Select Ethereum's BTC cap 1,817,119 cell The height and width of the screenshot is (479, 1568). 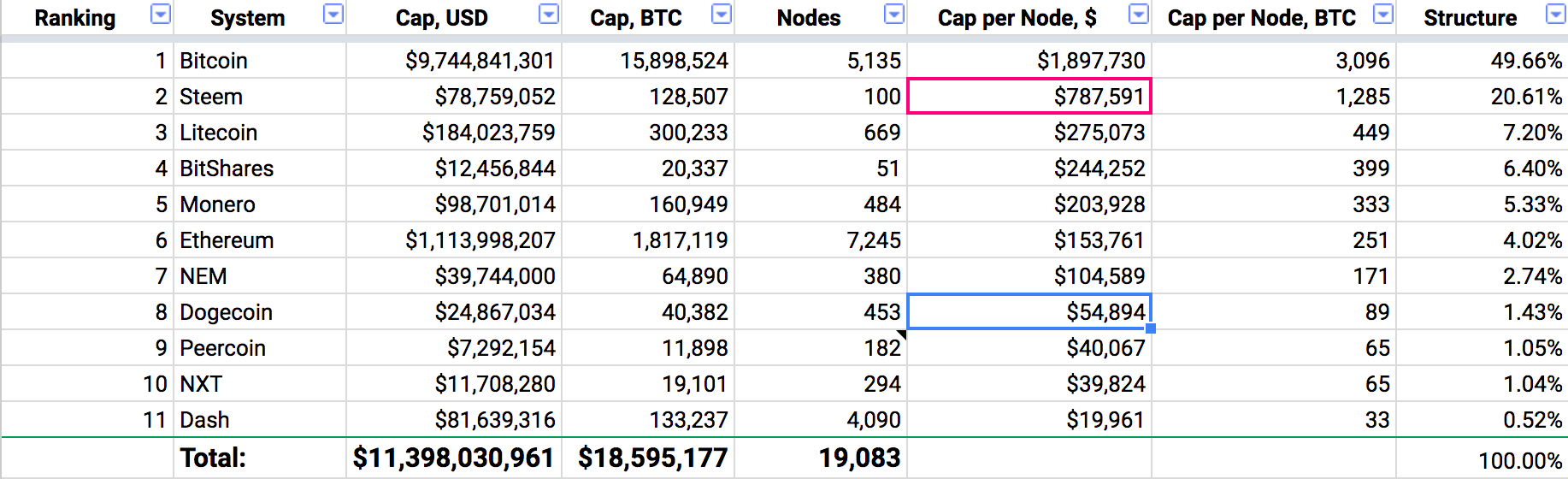(x=648, y=240)
